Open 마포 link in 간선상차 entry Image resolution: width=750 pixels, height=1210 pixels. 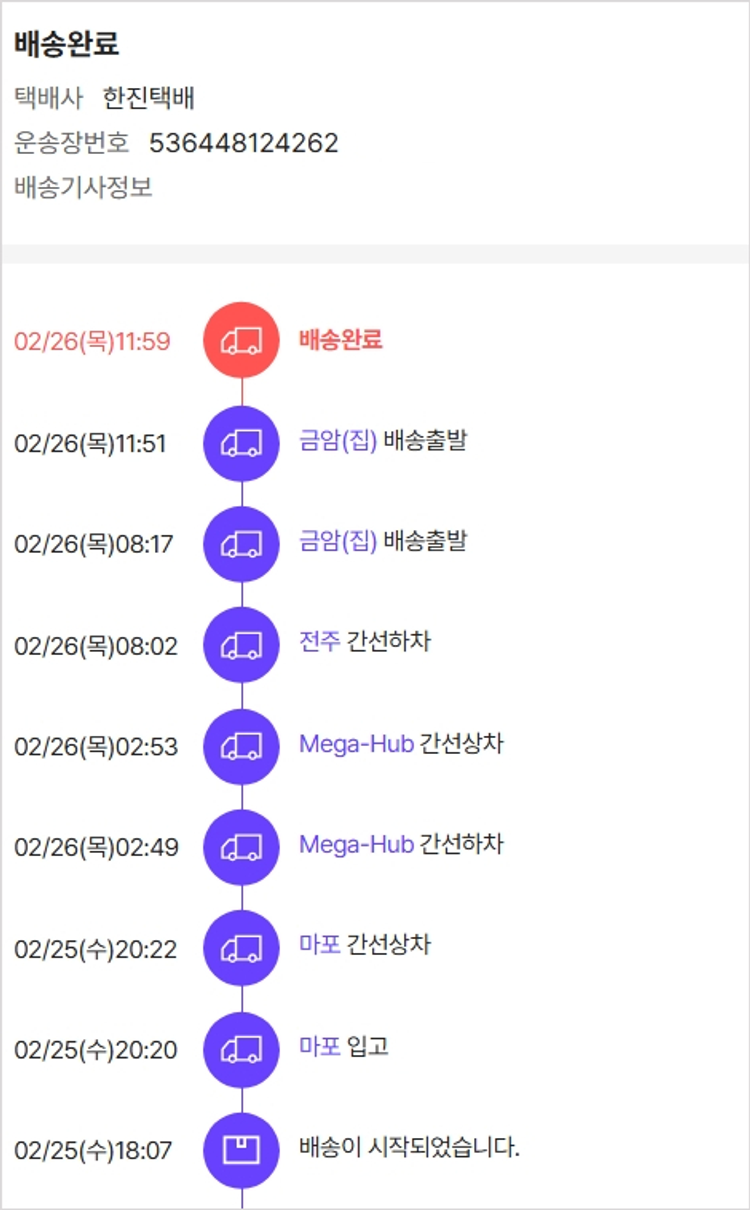click(x=319, y=945)
